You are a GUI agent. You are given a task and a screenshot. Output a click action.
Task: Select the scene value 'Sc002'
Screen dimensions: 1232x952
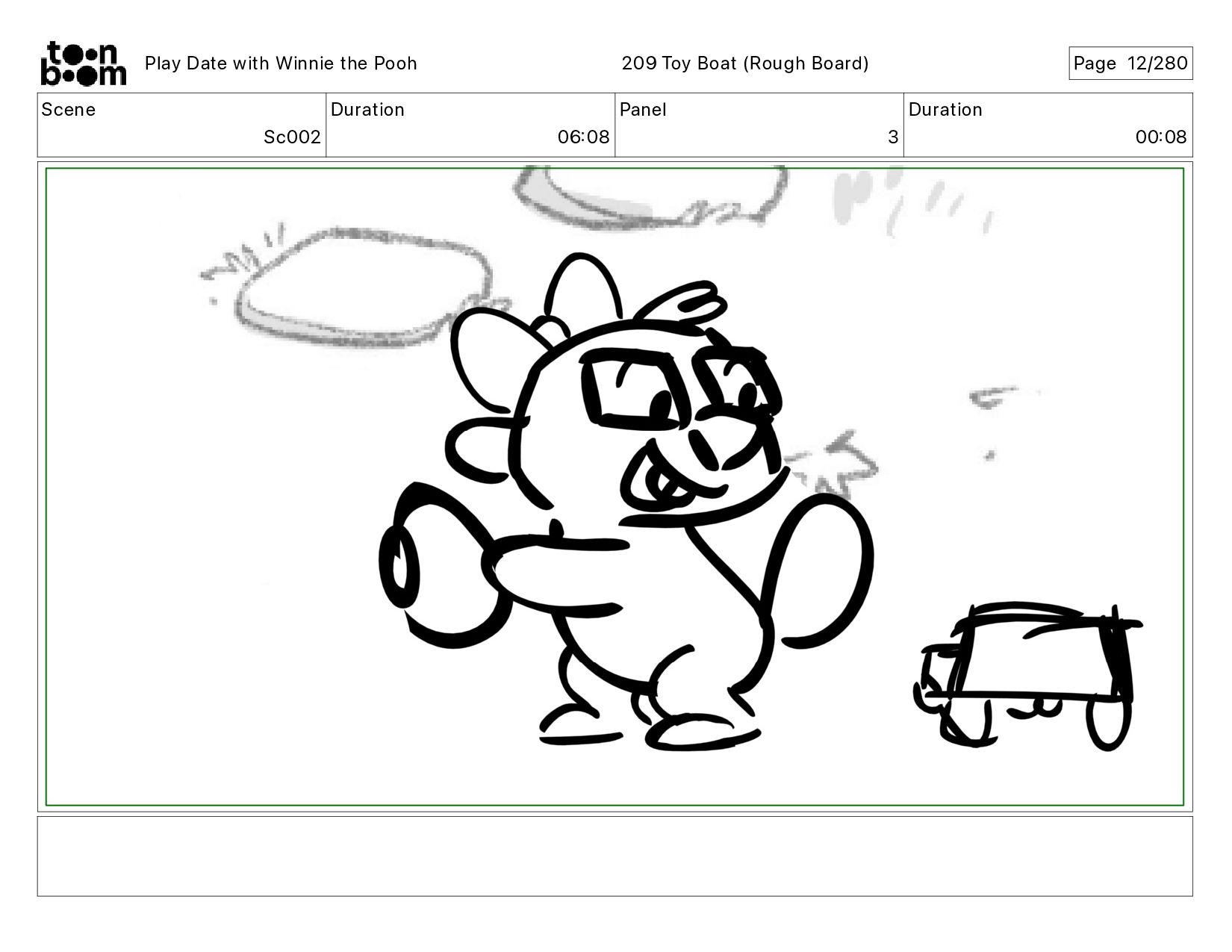click(292, 137)
